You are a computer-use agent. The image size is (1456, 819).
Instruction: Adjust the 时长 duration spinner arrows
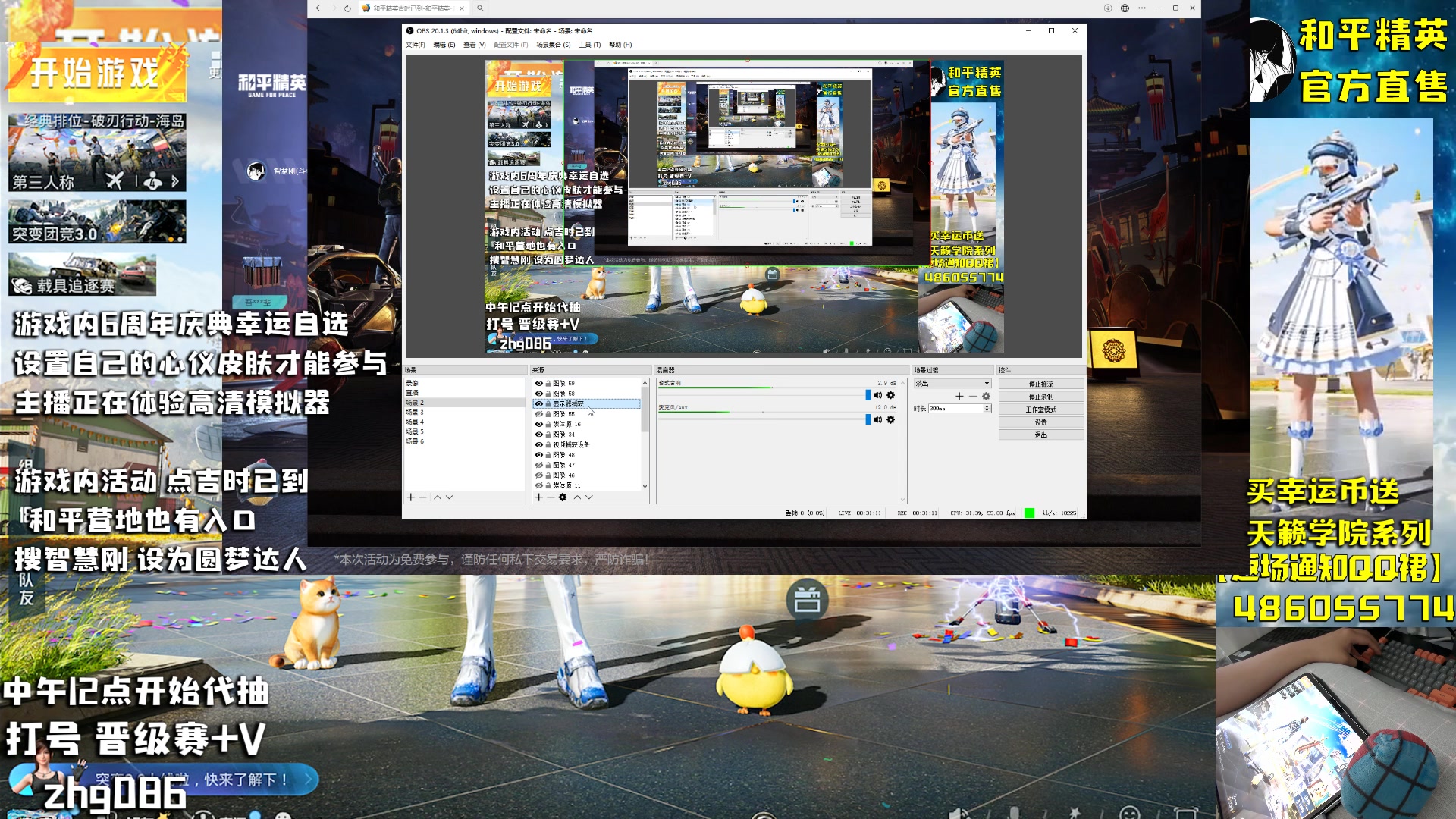pyautogui.click(x=987, y=409)
